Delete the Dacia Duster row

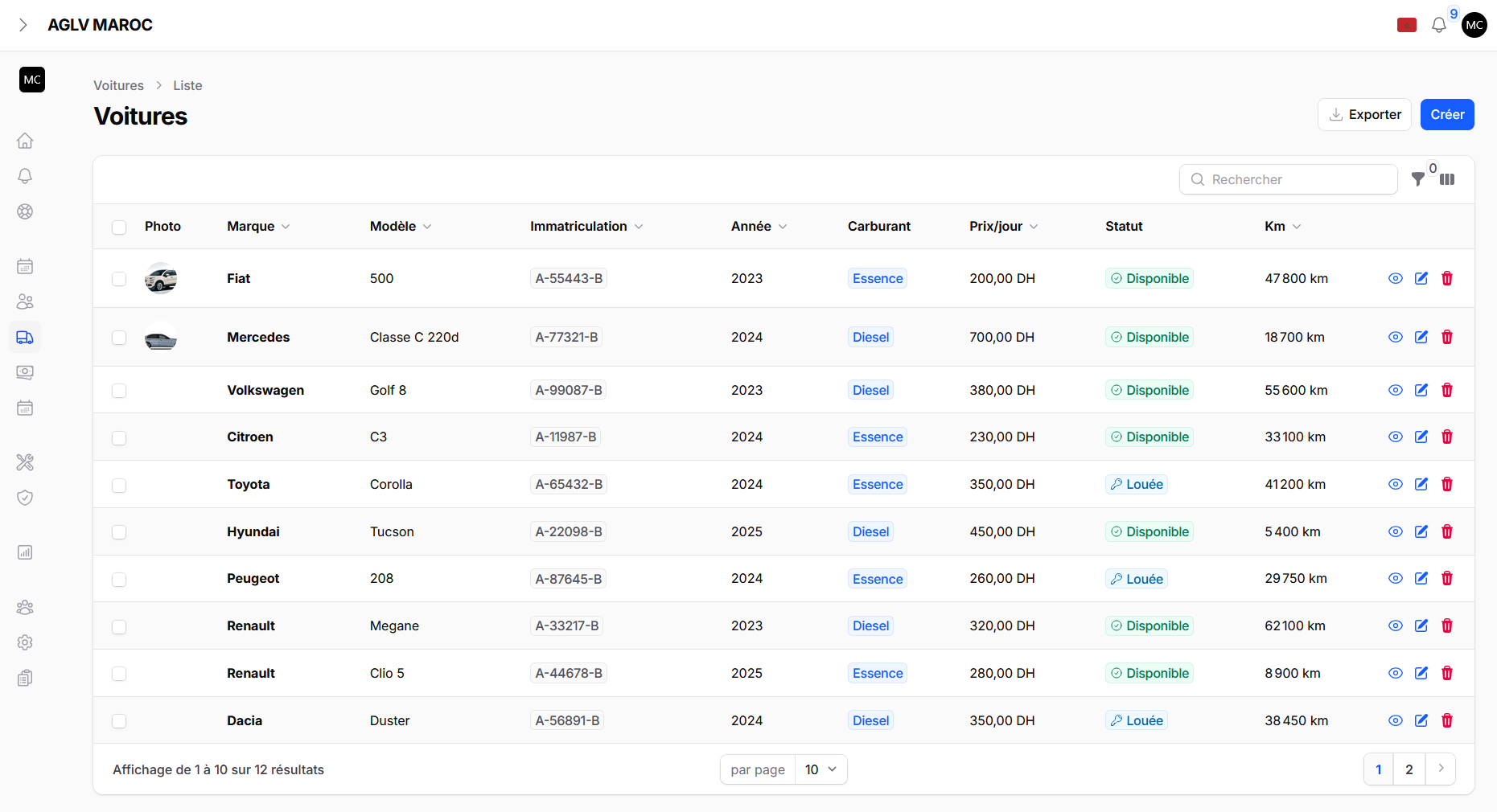click(1447, 720)
